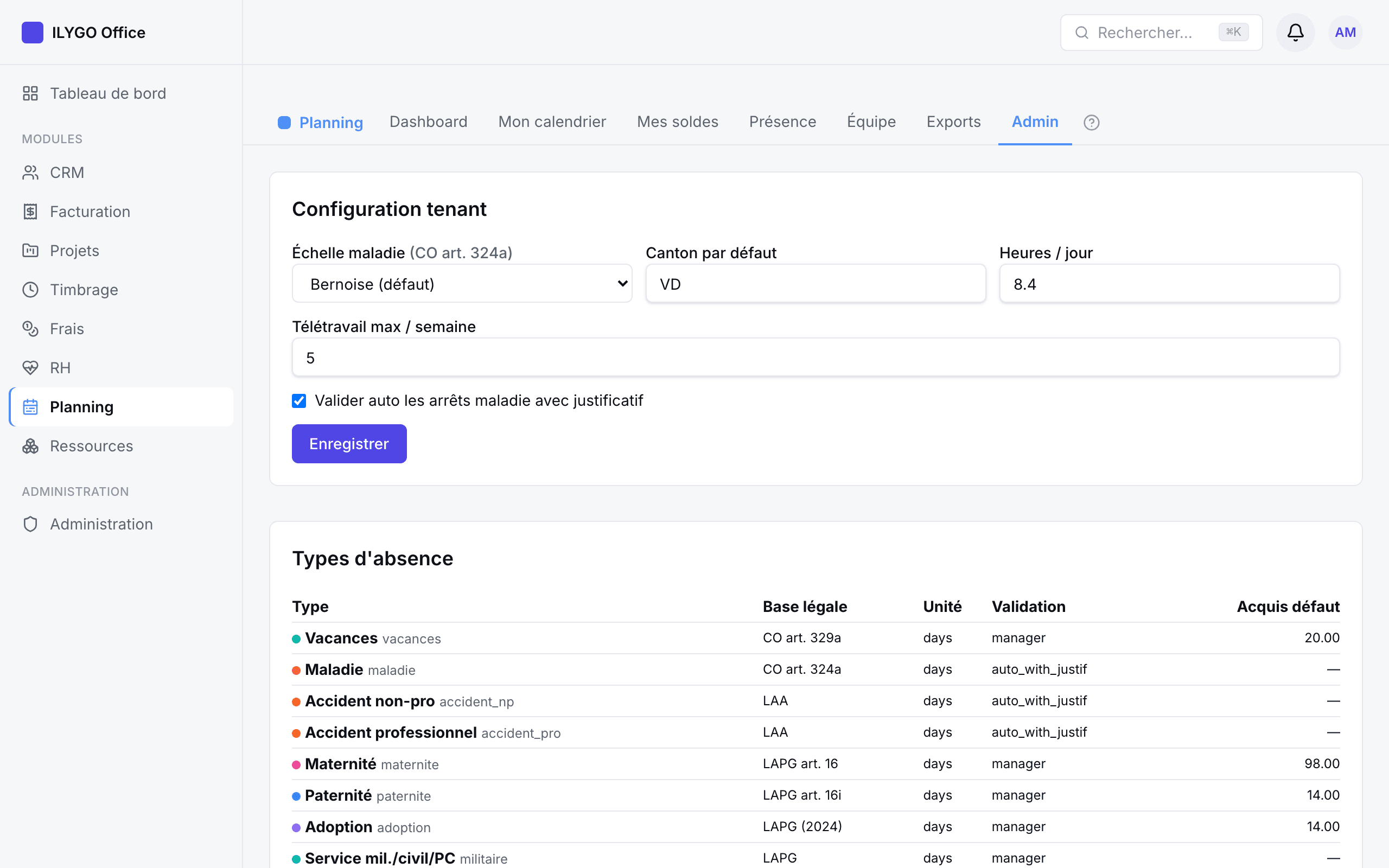This screenshot has height=868, width=1389.
Task: Click the RH heart pulse icon
Action: click(30, 367)
